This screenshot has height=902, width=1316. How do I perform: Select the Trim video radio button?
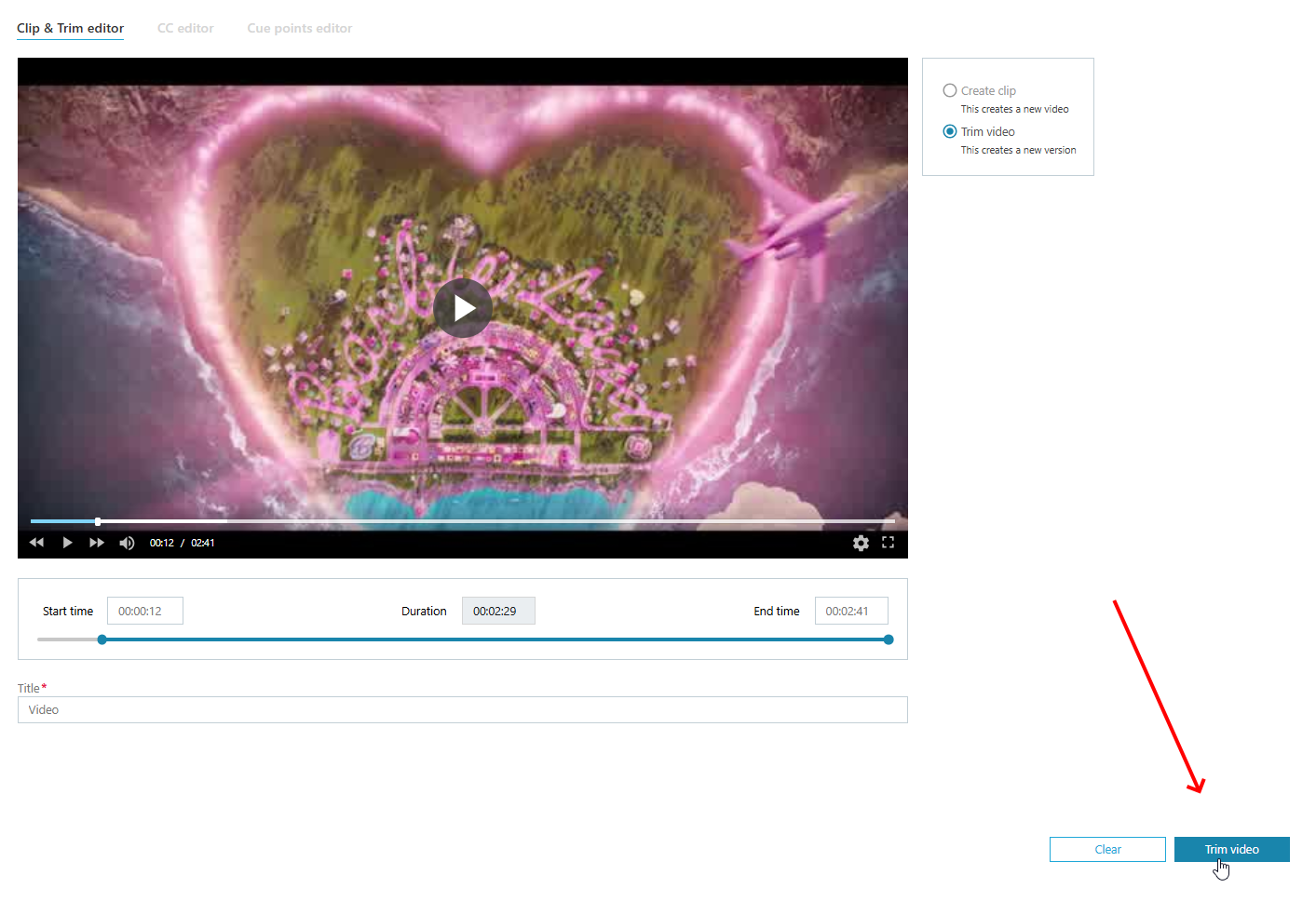point(950,131)
